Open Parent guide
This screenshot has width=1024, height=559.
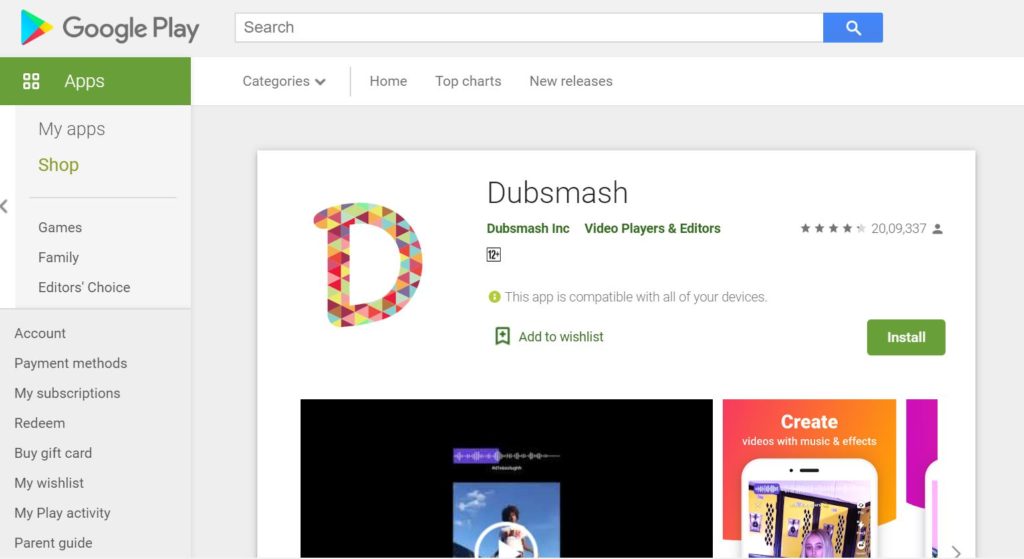click(53, 543)
